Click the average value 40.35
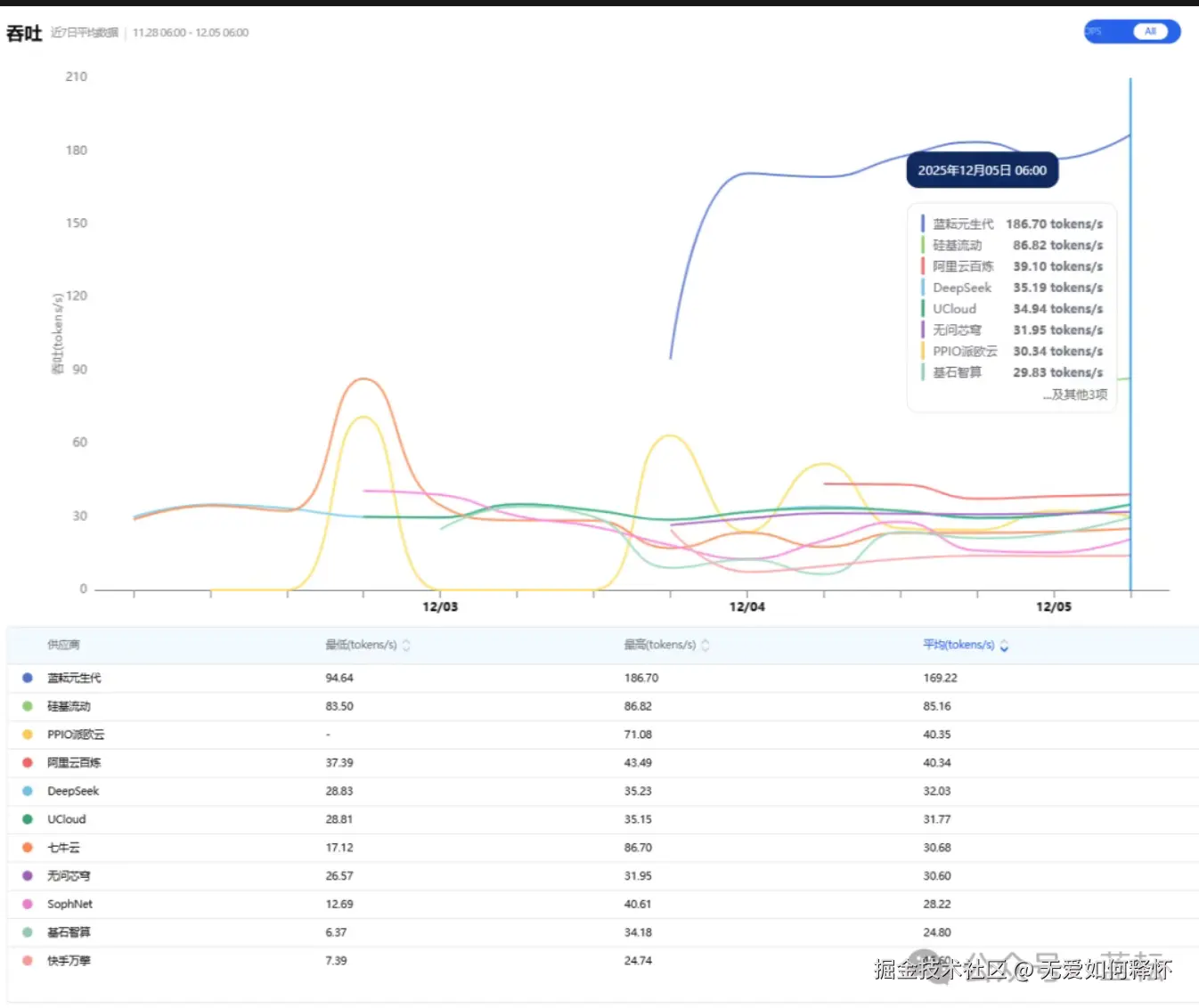1199x1008 pixels. tap(937, 735)
